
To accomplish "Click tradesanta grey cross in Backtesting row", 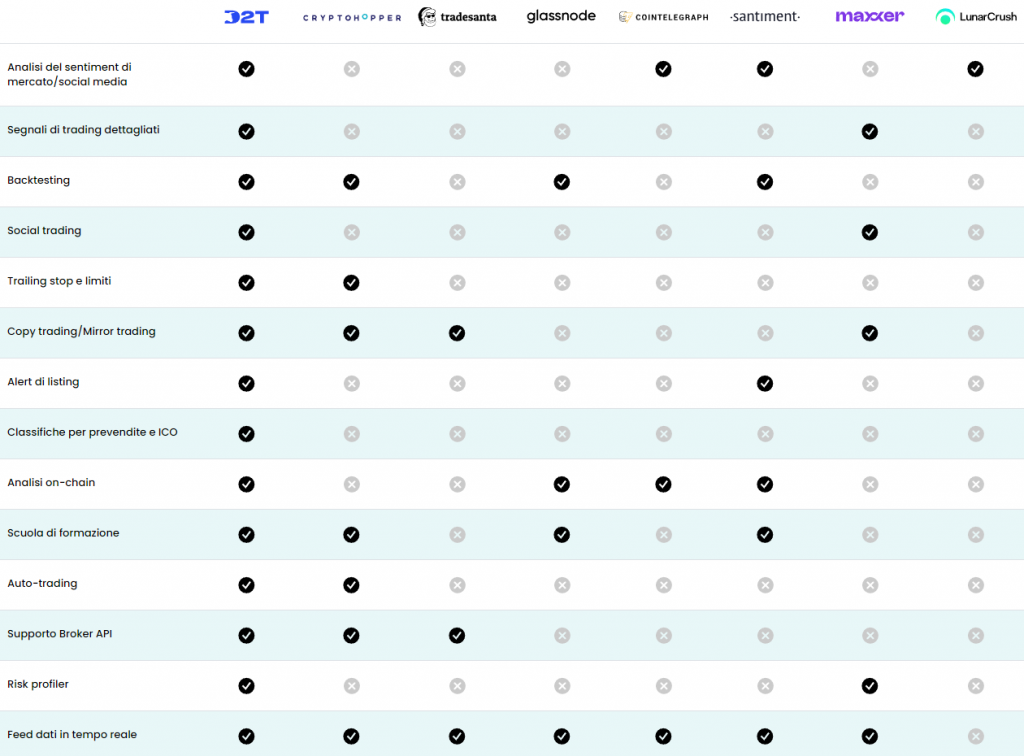I will click(457, 181).
